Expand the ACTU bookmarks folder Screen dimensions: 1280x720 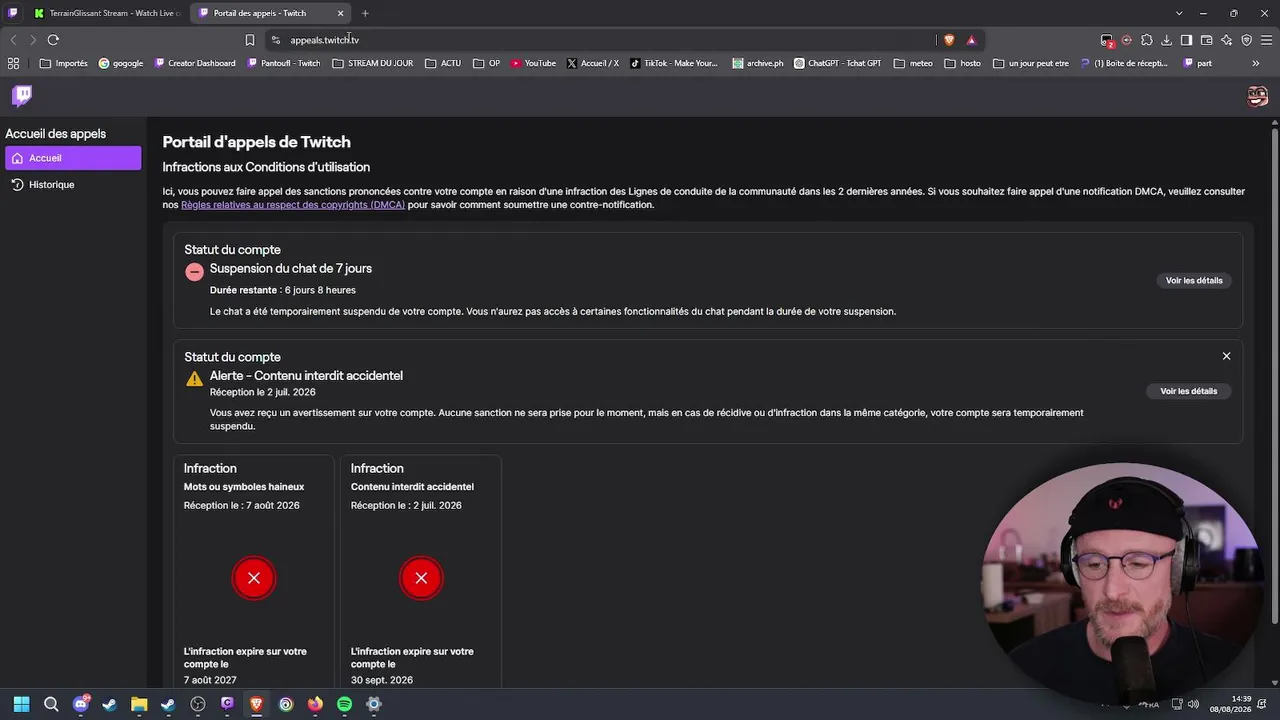tap(443, 63)
